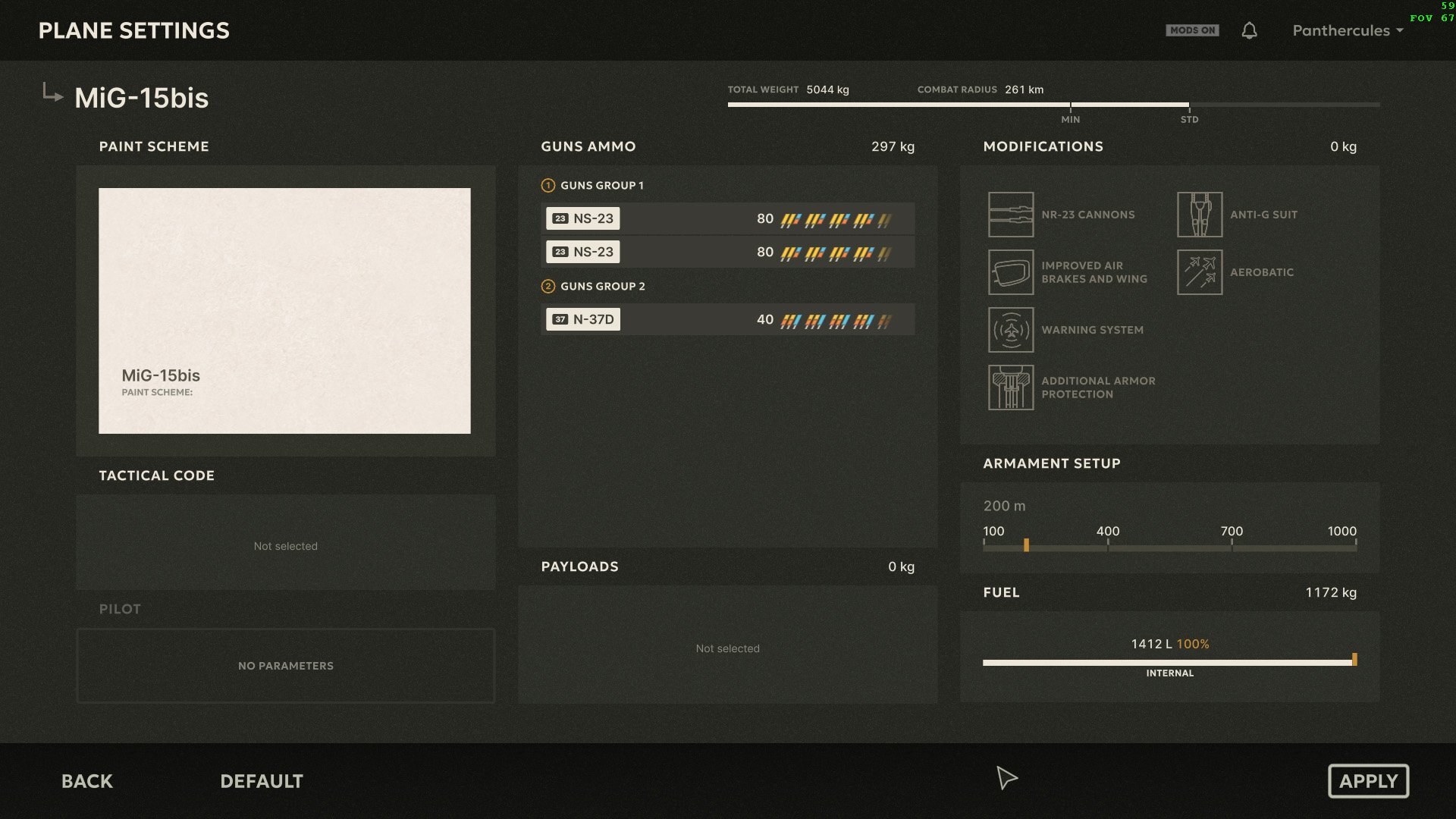Screen dimensions: 1456x819
Task: Click the Guns Group 2 number icon
Action: click(548, 286)
